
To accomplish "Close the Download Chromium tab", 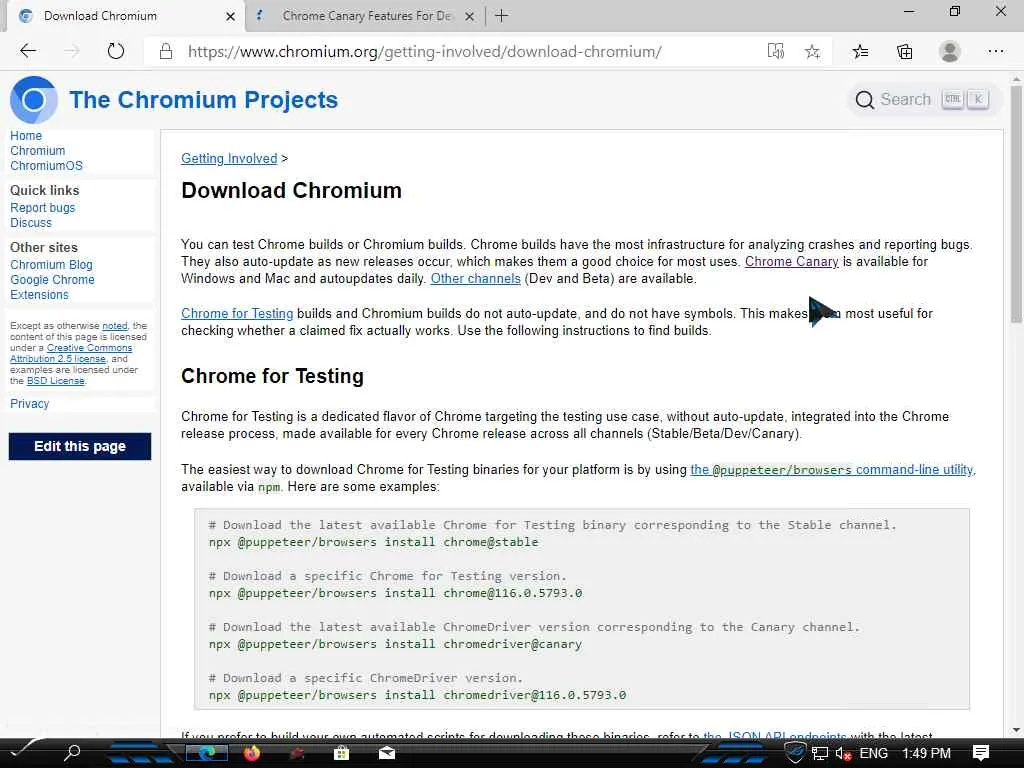I will [x=230, y=16].
